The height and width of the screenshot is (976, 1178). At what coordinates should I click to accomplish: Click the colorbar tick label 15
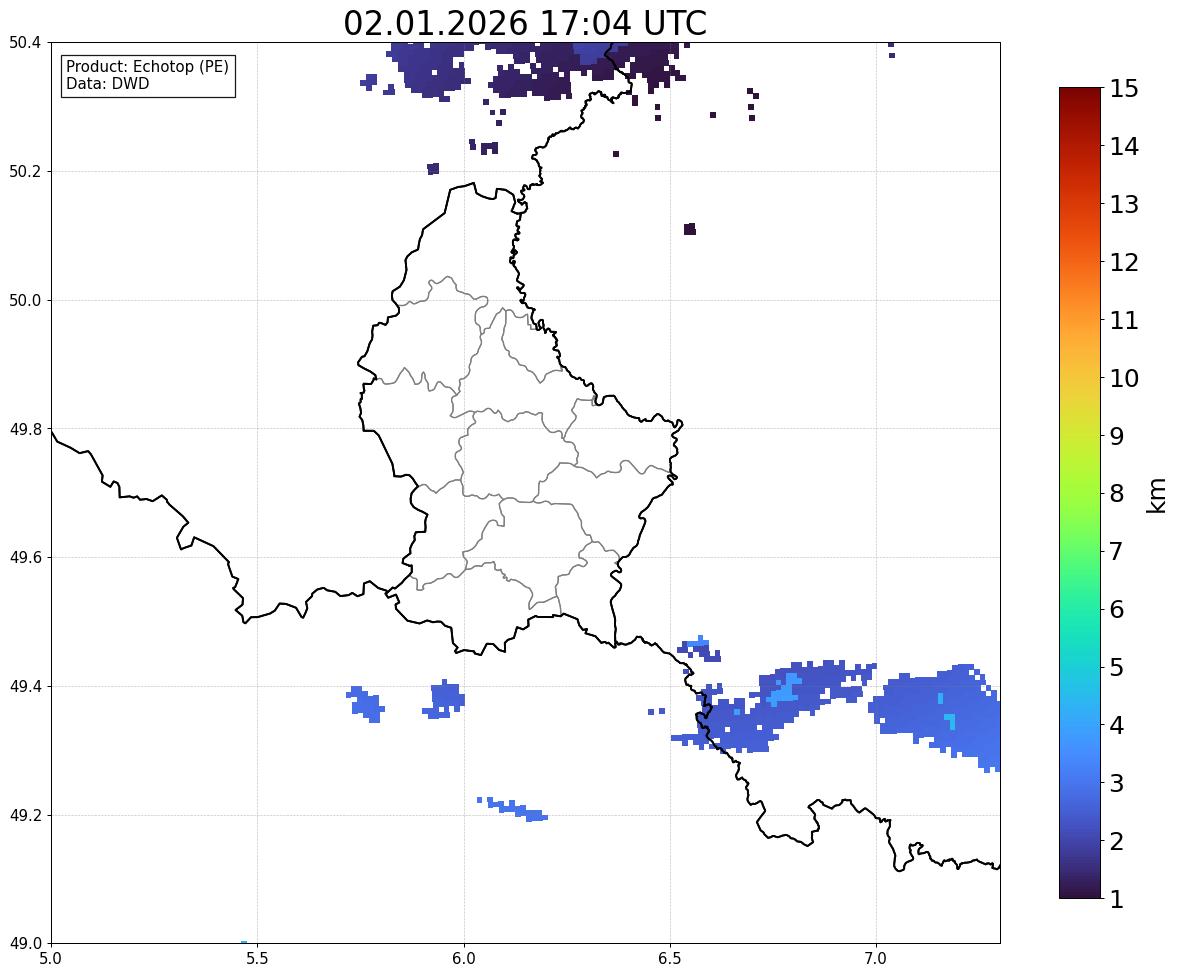coord(1124,89)
